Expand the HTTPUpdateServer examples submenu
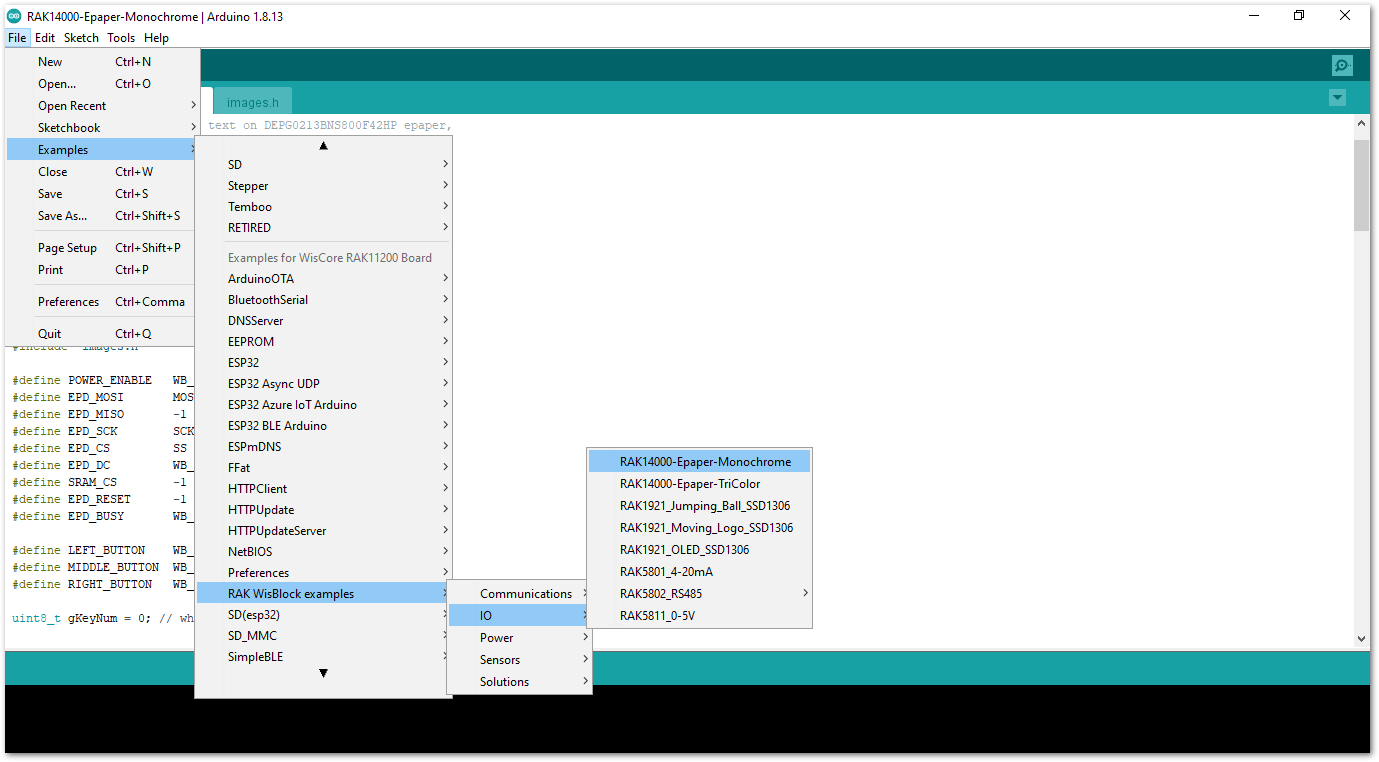 323,531
